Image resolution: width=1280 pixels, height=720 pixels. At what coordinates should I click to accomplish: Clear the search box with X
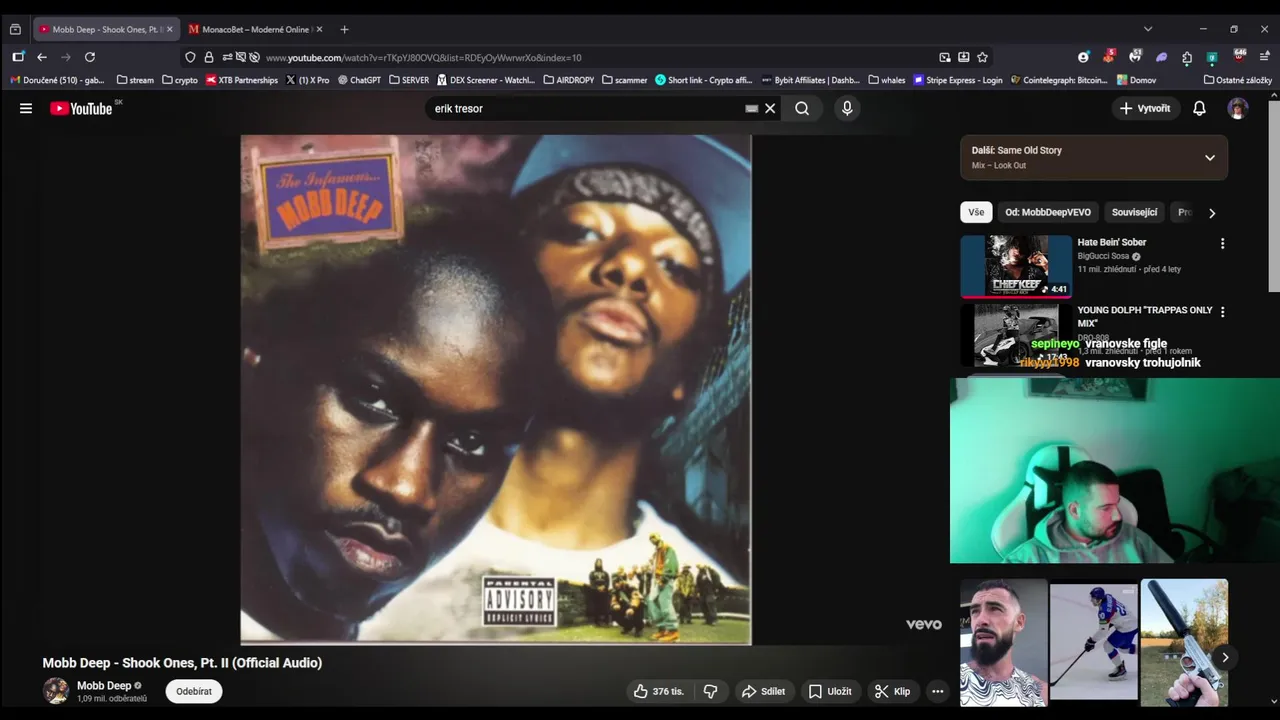pyautogui.click(x=770, y=108)
